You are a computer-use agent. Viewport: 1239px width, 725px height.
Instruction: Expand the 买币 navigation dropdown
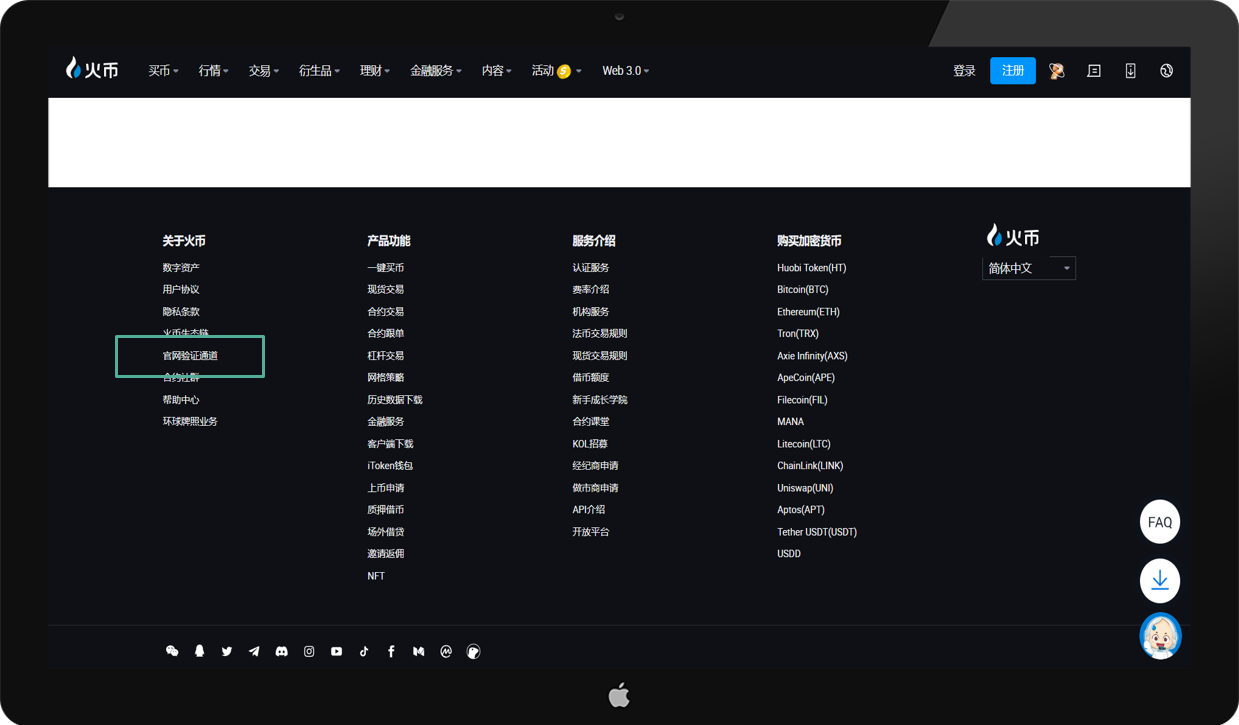click(163, 71)
